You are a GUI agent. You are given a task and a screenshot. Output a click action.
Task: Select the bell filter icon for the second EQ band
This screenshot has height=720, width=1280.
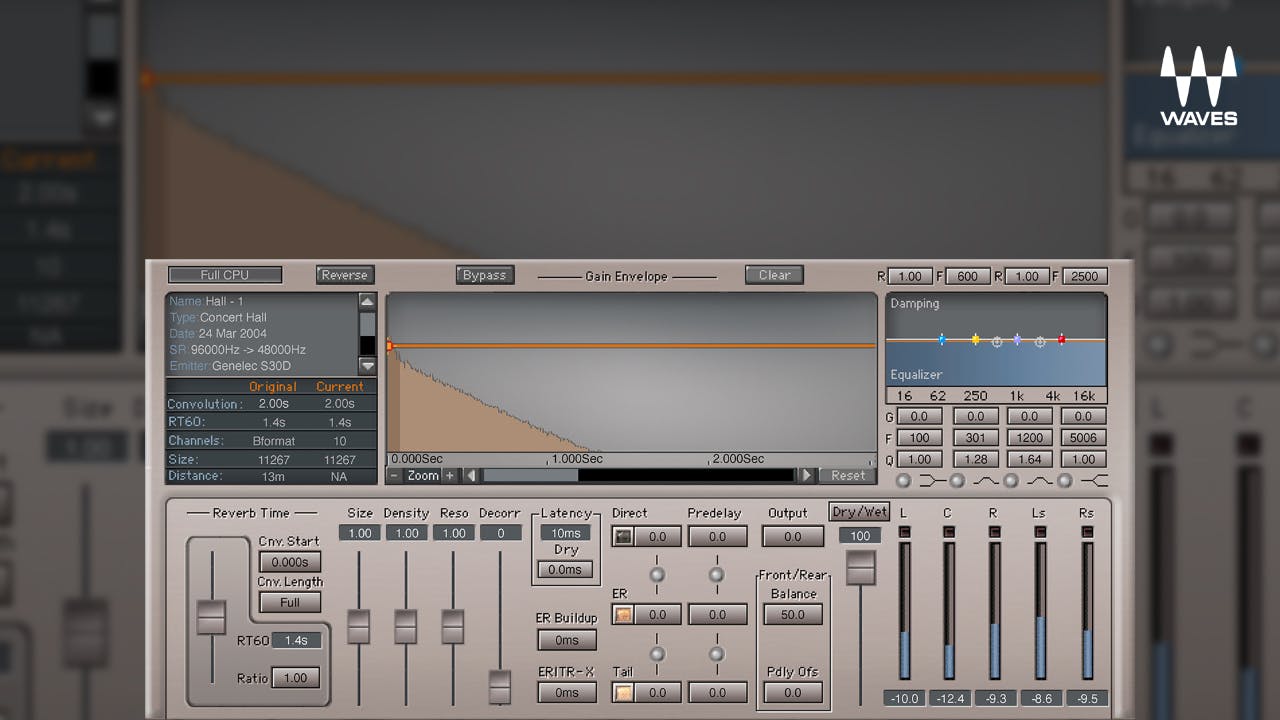click(984, 482)
